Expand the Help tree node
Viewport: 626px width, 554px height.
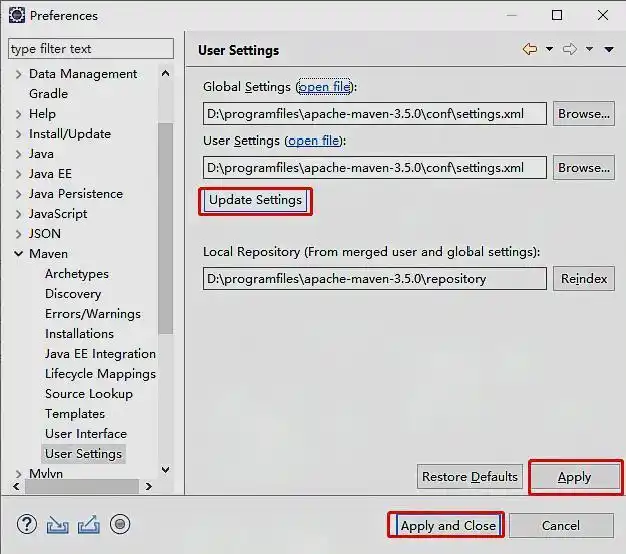[18, 114]
